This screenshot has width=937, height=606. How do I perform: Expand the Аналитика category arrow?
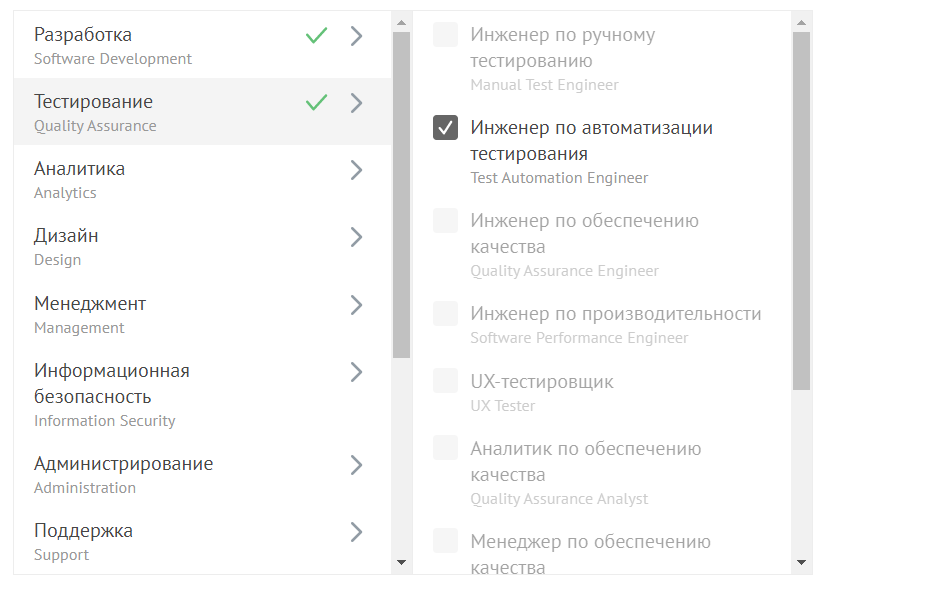point(356,170)
